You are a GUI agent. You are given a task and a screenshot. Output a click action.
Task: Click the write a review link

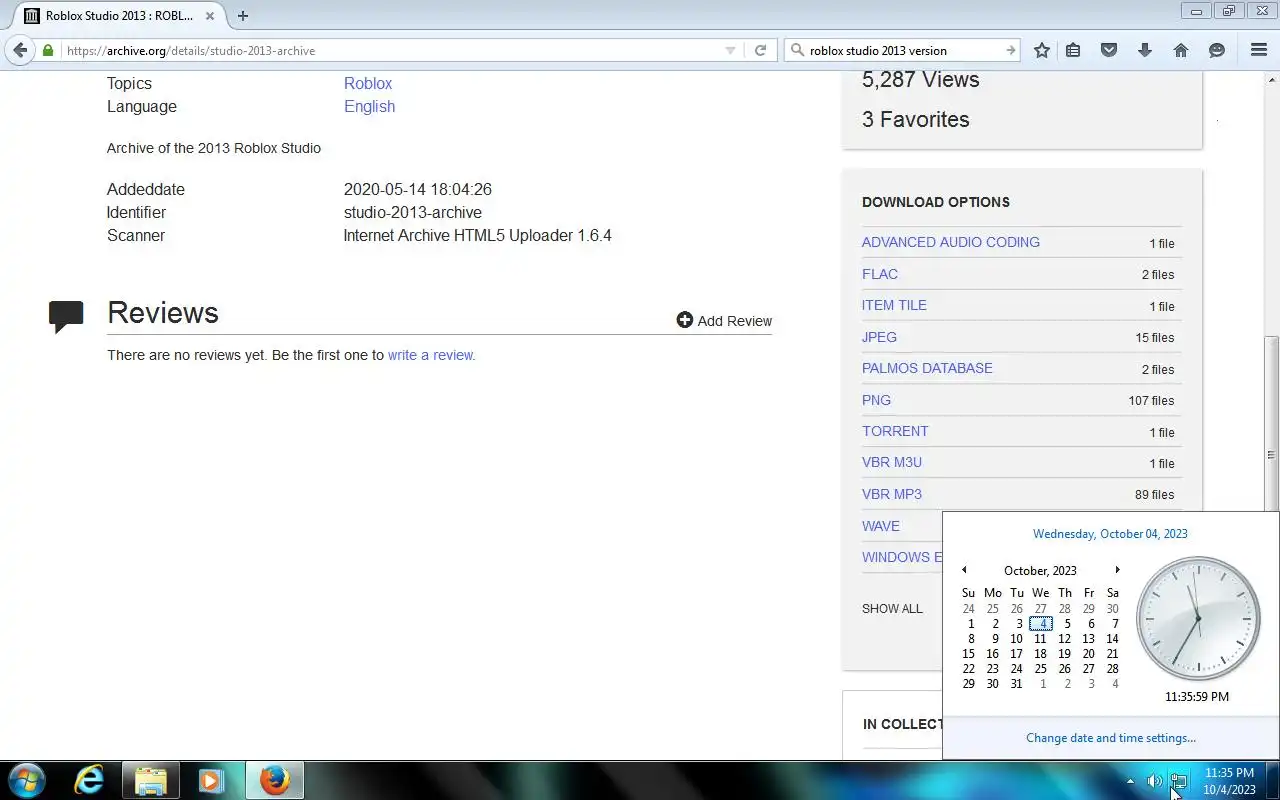(x=431, y=355)
